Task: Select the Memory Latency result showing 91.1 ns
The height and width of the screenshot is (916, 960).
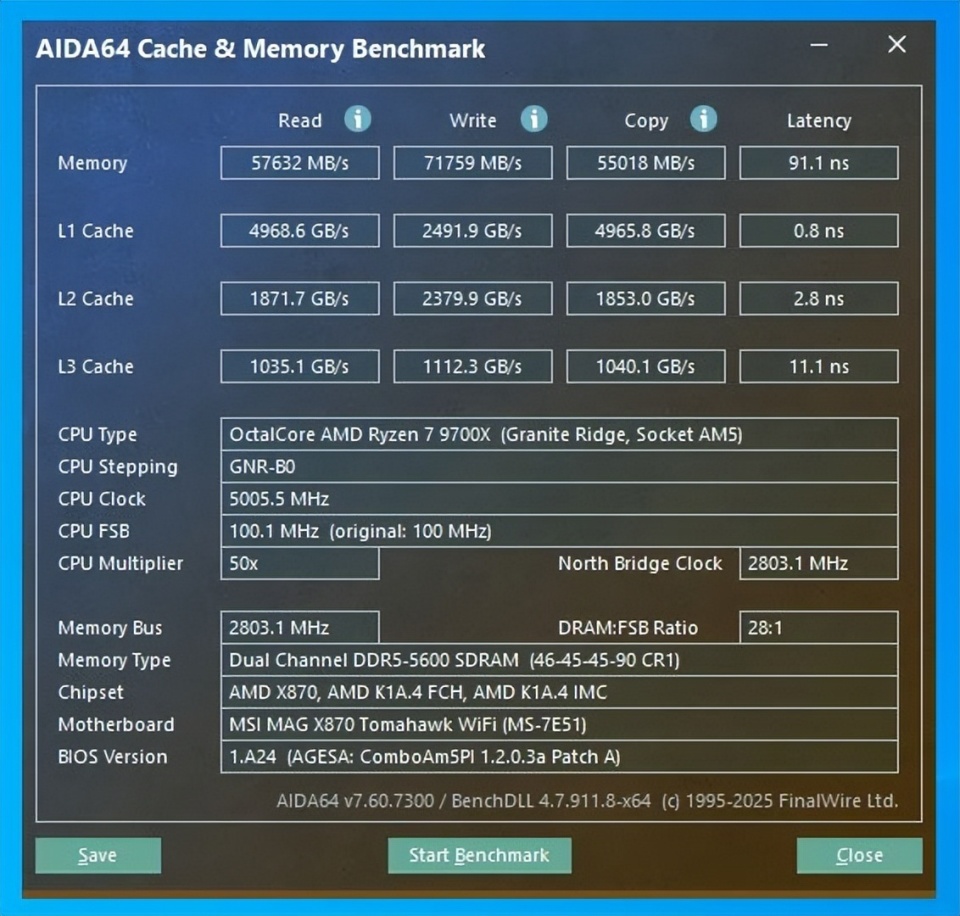Action: click(818, 162)
